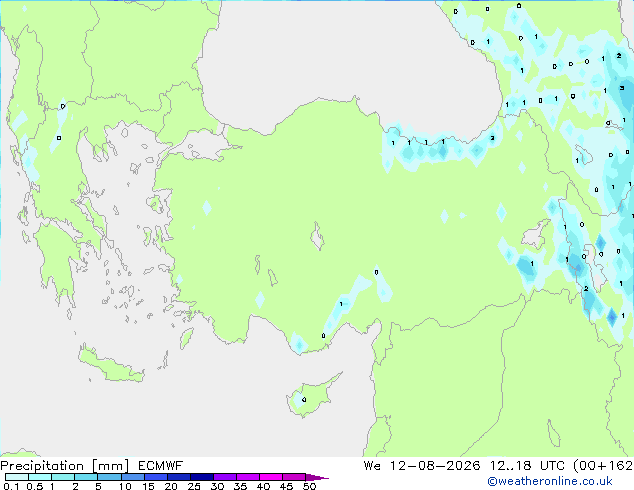Click the legend value "0.1"
The height and width of the screenshot is (490, 634).
tap(11, 486)
